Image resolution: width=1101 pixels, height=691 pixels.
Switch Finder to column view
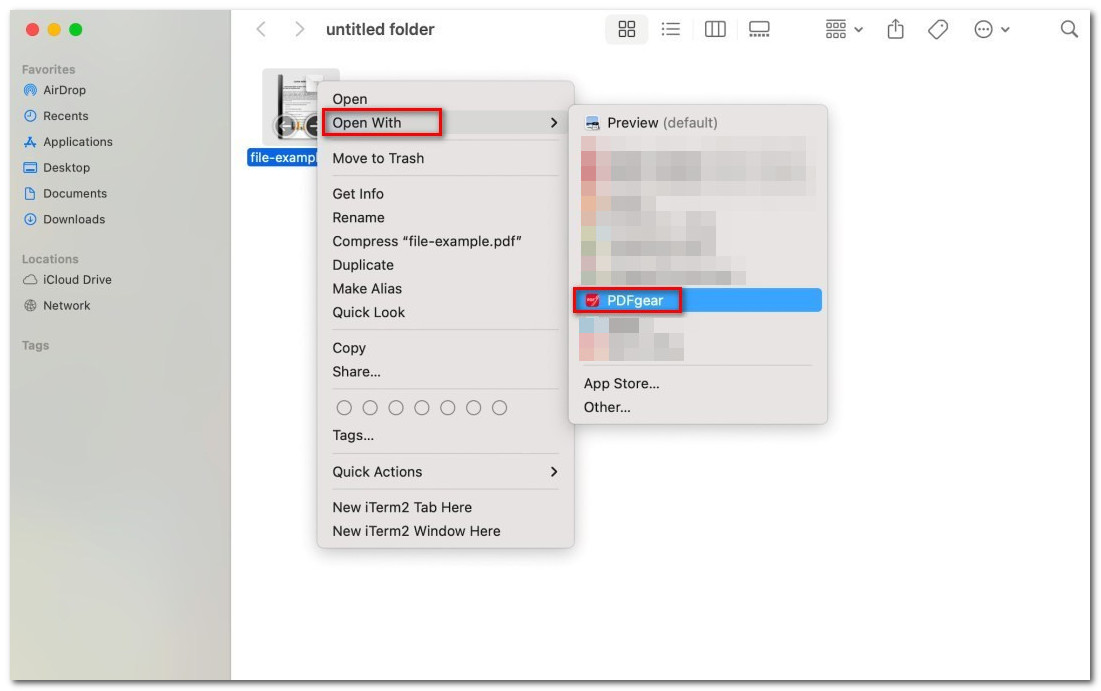(x=715, y=30)
